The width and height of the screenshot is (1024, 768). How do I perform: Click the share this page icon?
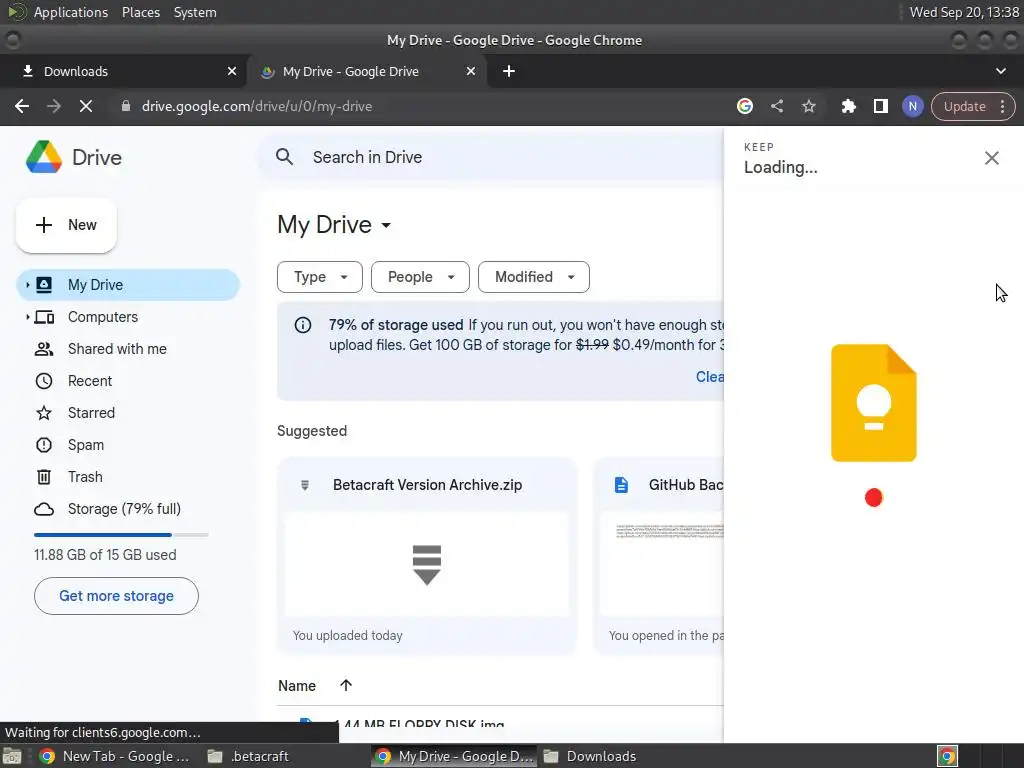pyautogui.click(x=776, y=106)
